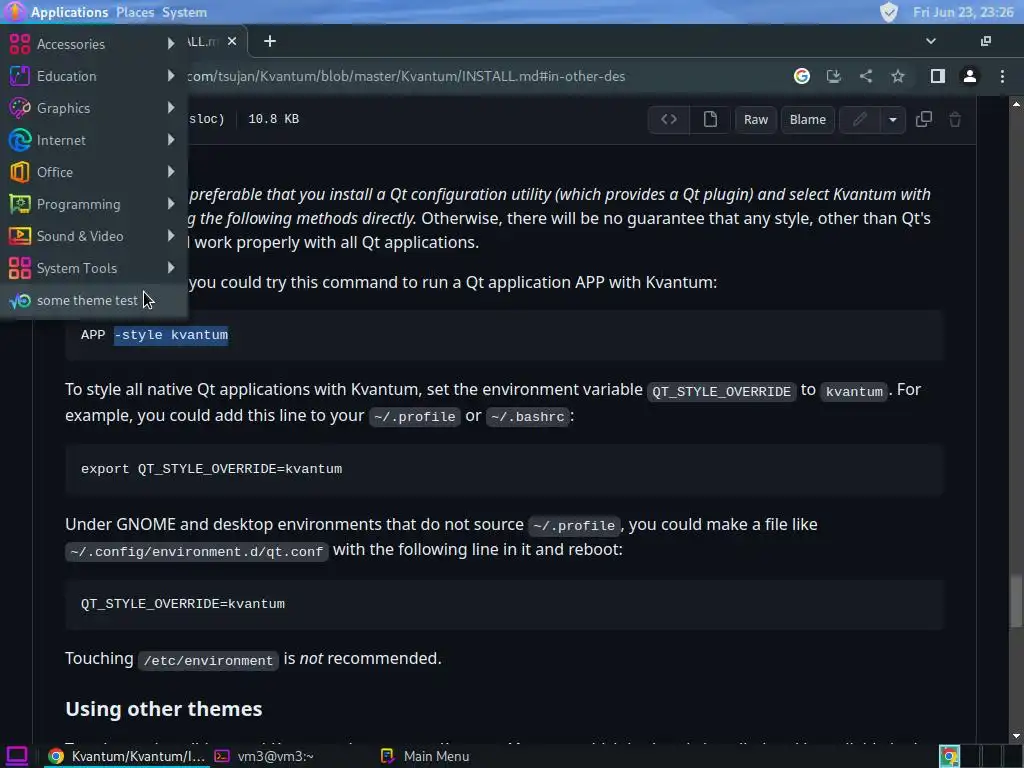Switch to Kvantum Chrome taskbar window
The width and height of the screenshot is (1024, 768).
pos(127,756)
